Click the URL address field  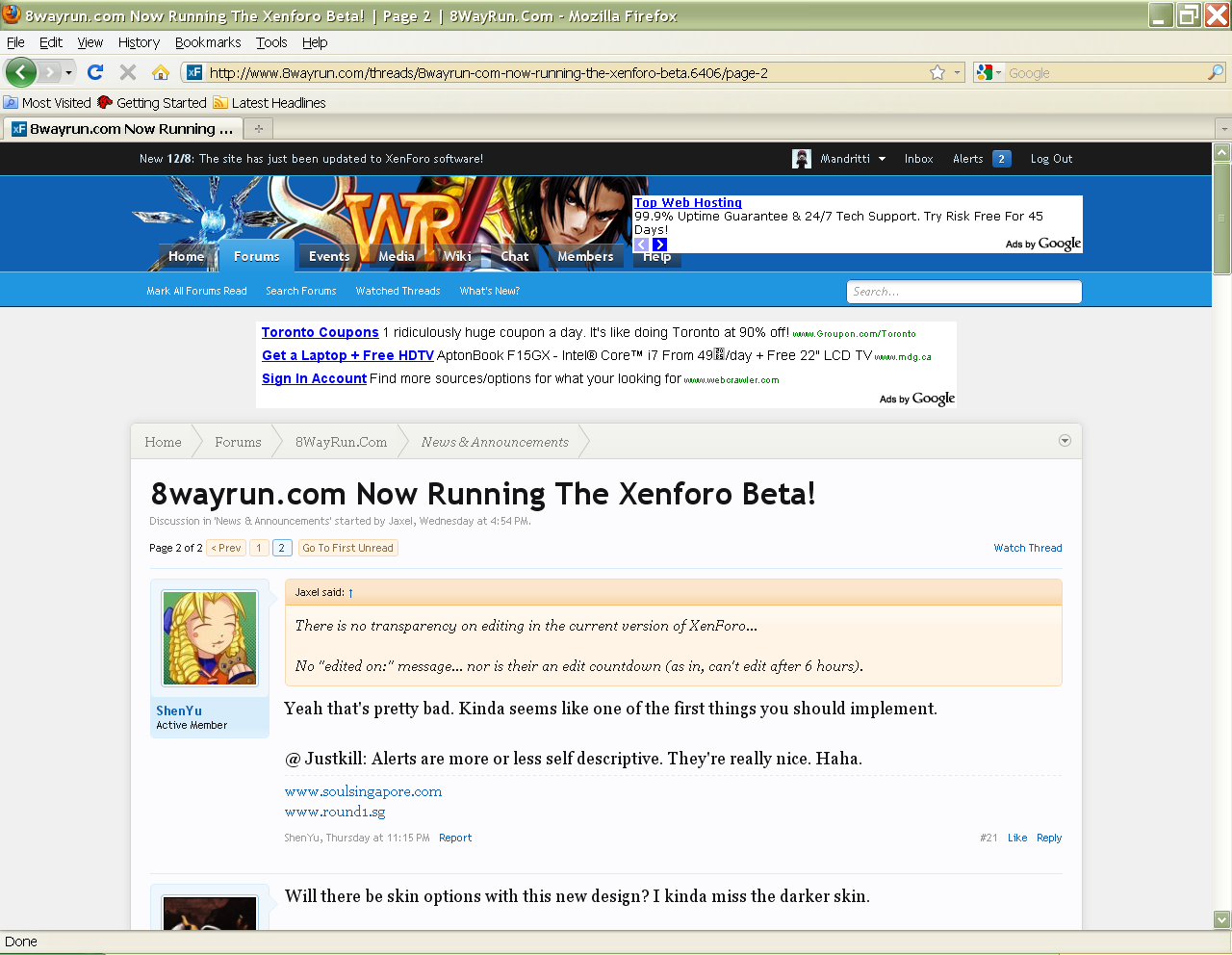(x=566, y=73)
